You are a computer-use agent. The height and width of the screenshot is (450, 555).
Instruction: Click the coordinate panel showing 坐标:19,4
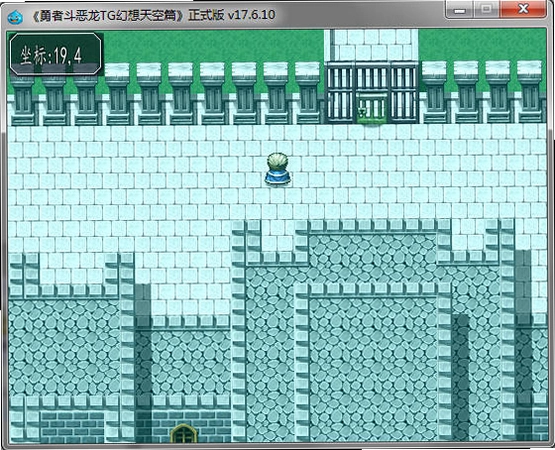pyautogui.click(x=56, y=54)
